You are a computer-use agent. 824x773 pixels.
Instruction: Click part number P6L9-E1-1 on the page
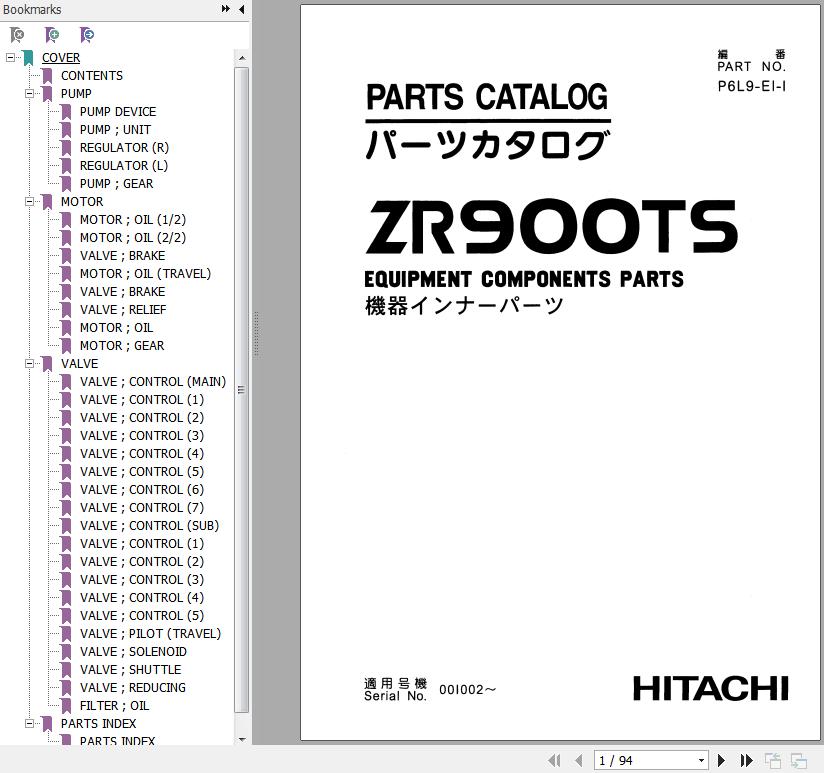tap(752, 86)
